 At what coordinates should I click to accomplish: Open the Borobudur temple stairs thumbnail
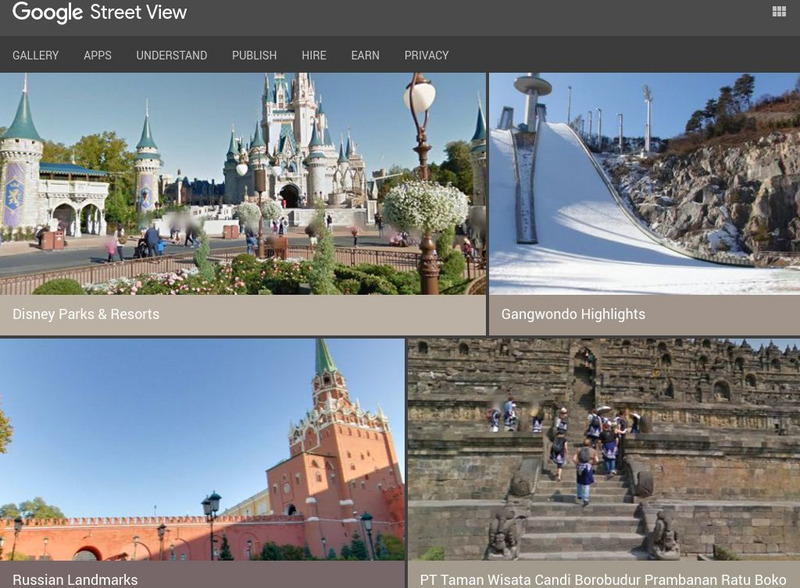pyautogui.click(x=604, y=449)
